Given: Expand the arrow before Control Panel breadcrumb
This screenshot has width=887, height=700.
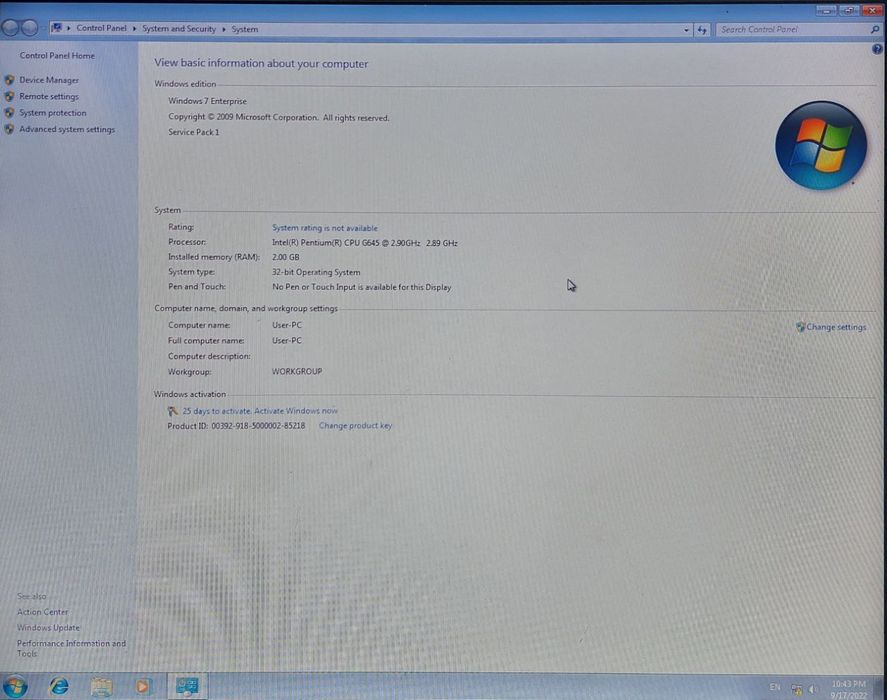Looking at the screenshot, I should pyautogui.click(x=68, y=28).
